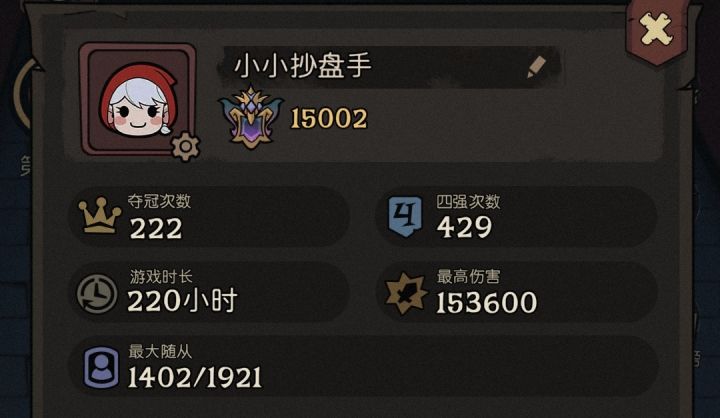720x418 pixels.
Task: Click the 最高伤害 label text
Action: point(468,277)
